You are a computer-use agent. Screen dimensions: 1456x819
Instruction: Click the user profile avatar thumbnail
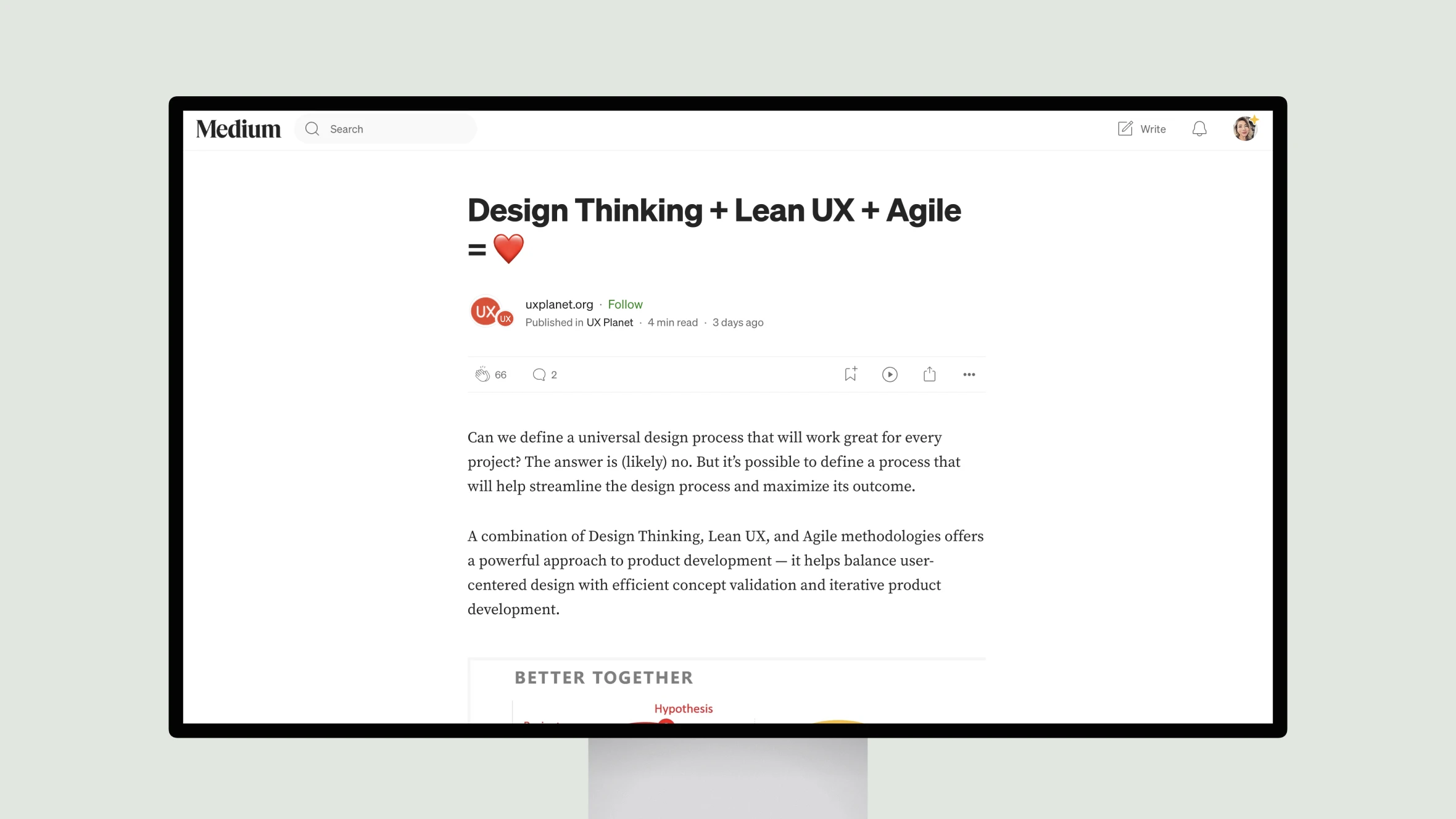click(x=1245, y=128)
